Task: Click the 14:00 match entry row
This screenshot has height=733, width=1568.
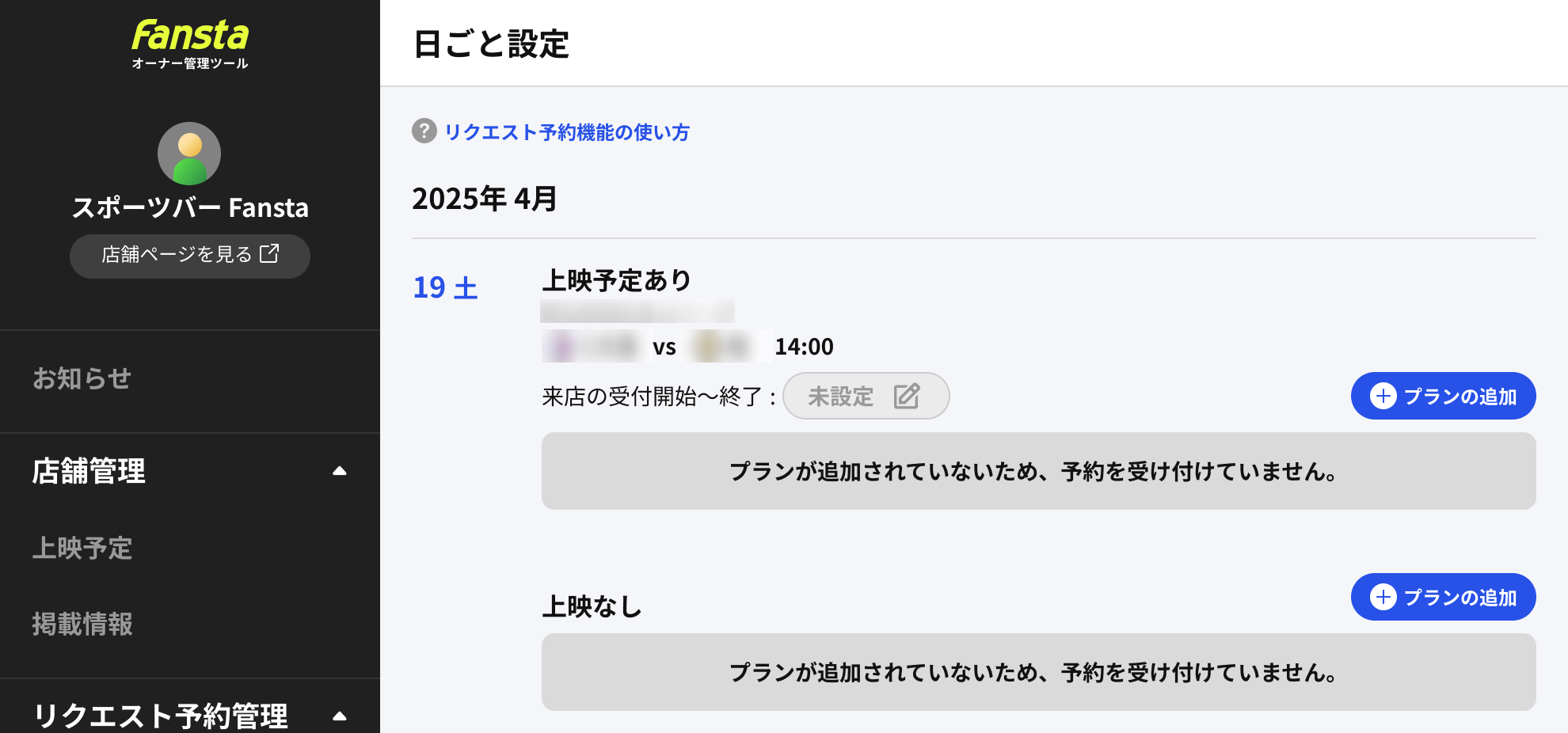Action: 687,346
